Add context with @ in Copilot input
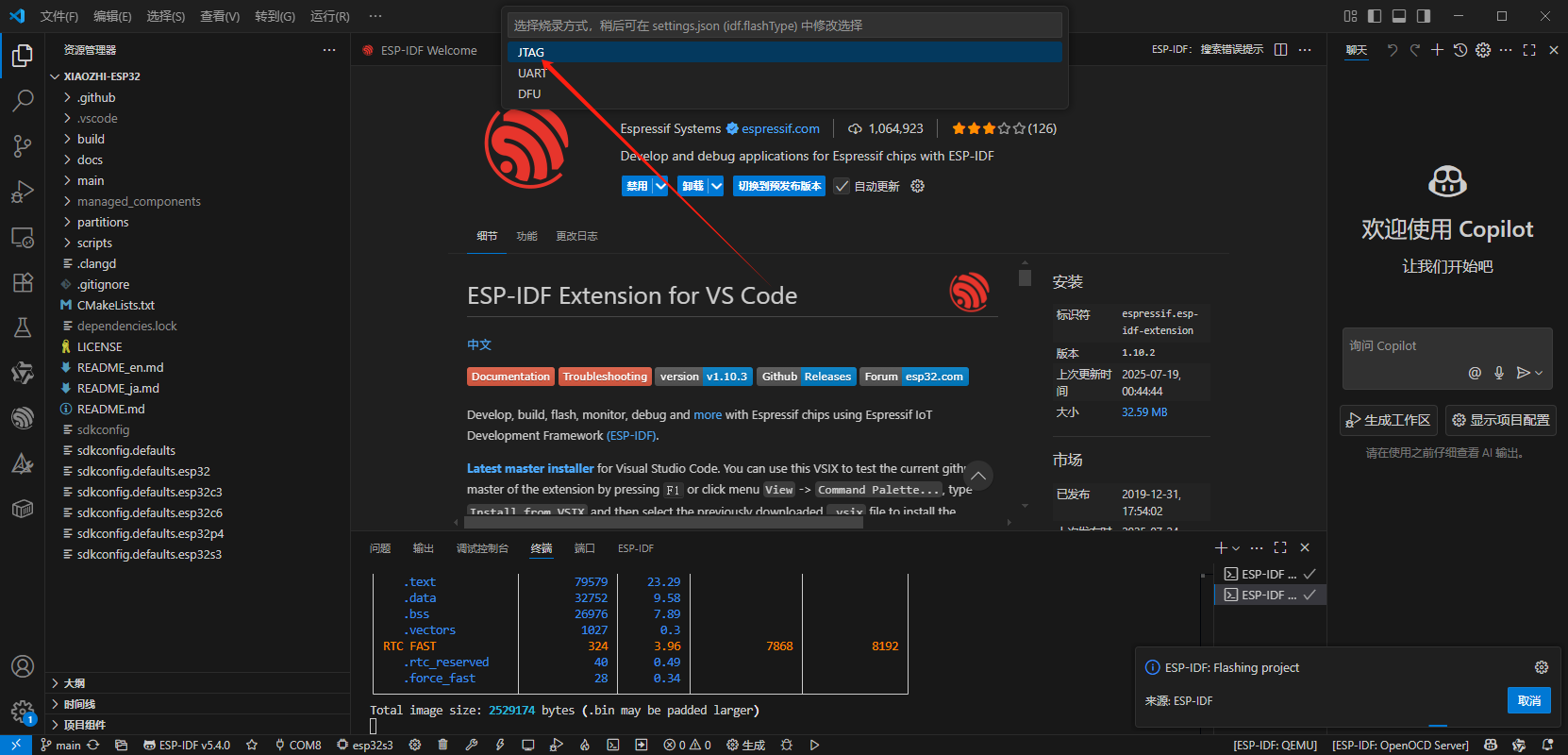The height and width of the screenshot is (755, 1568). (x=1475, y=373)
